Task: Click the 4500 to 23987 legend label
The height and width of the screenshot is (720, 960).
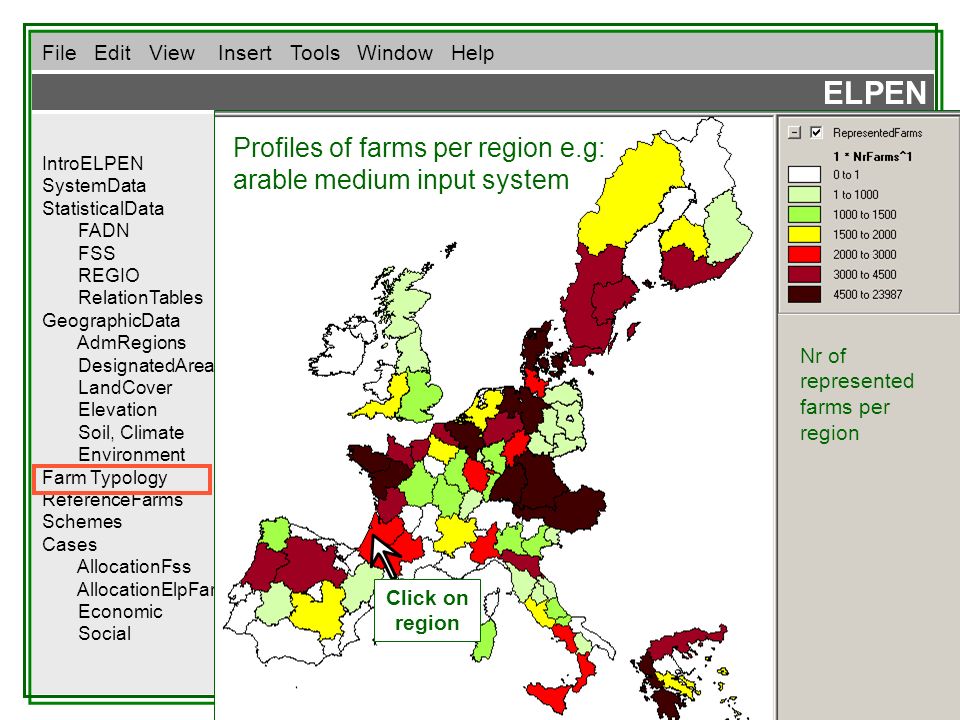Action: tap(867, 294)
